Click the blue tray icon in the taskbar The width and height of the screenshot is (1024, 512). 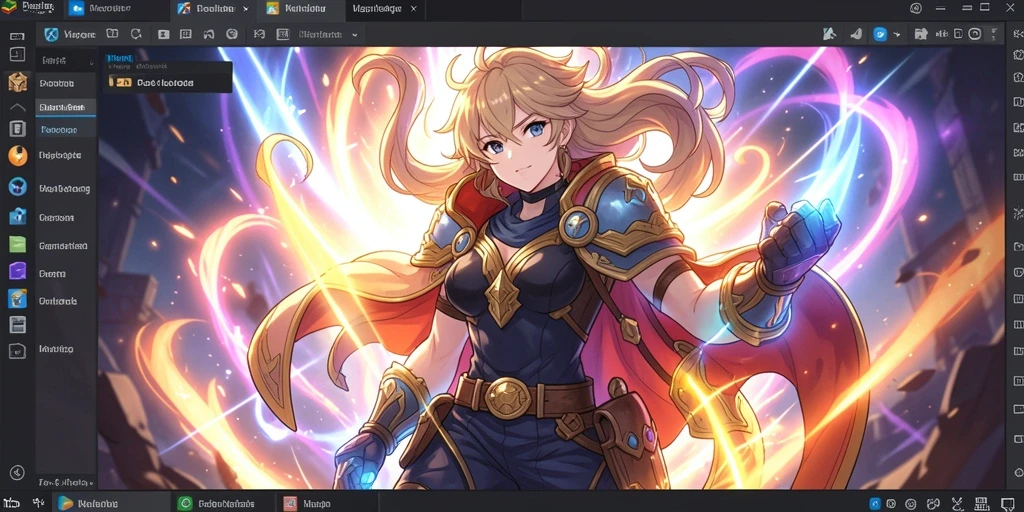tap(875, 504)
